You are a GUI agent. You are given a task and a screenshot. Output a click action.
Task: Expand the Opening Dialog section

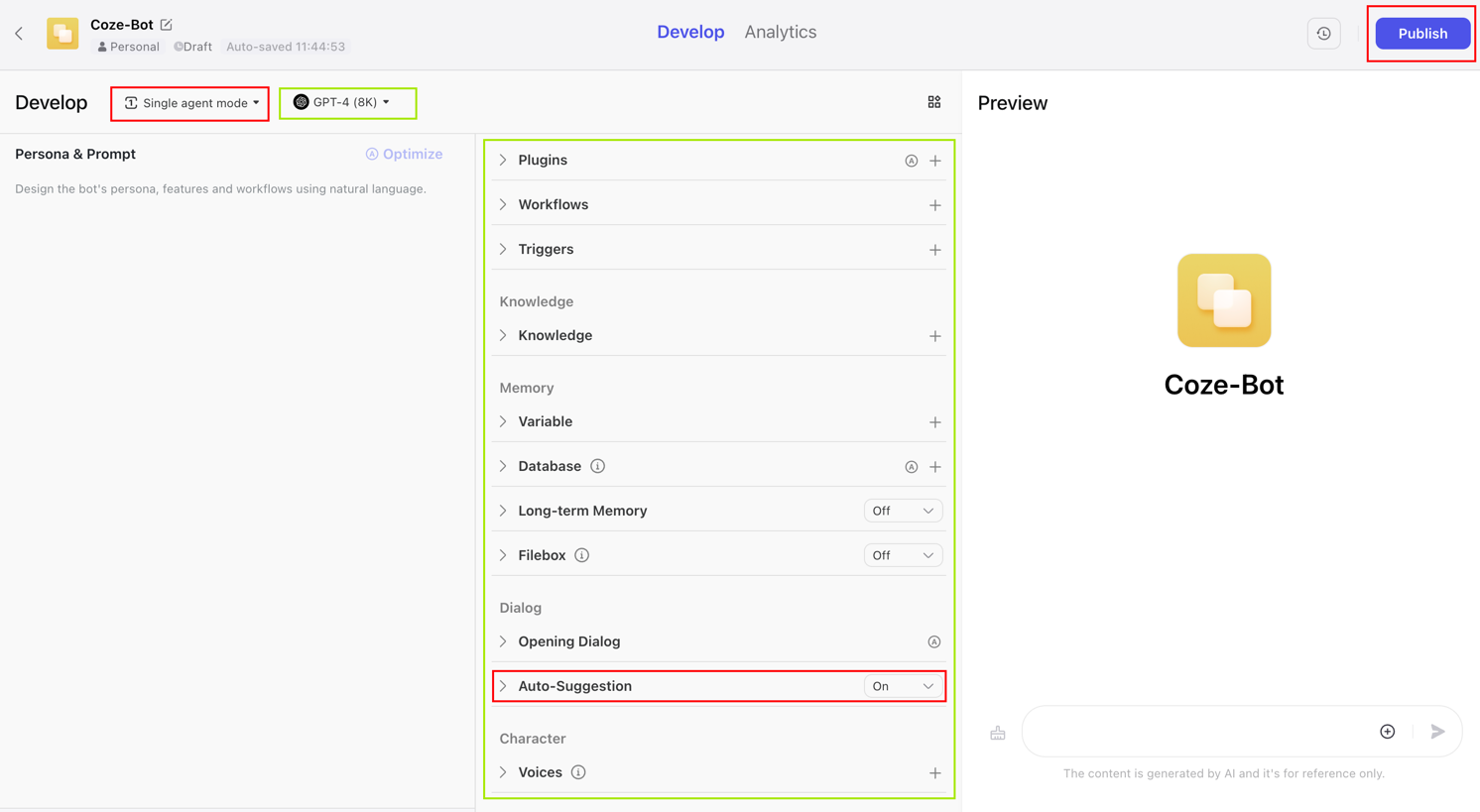503,641
